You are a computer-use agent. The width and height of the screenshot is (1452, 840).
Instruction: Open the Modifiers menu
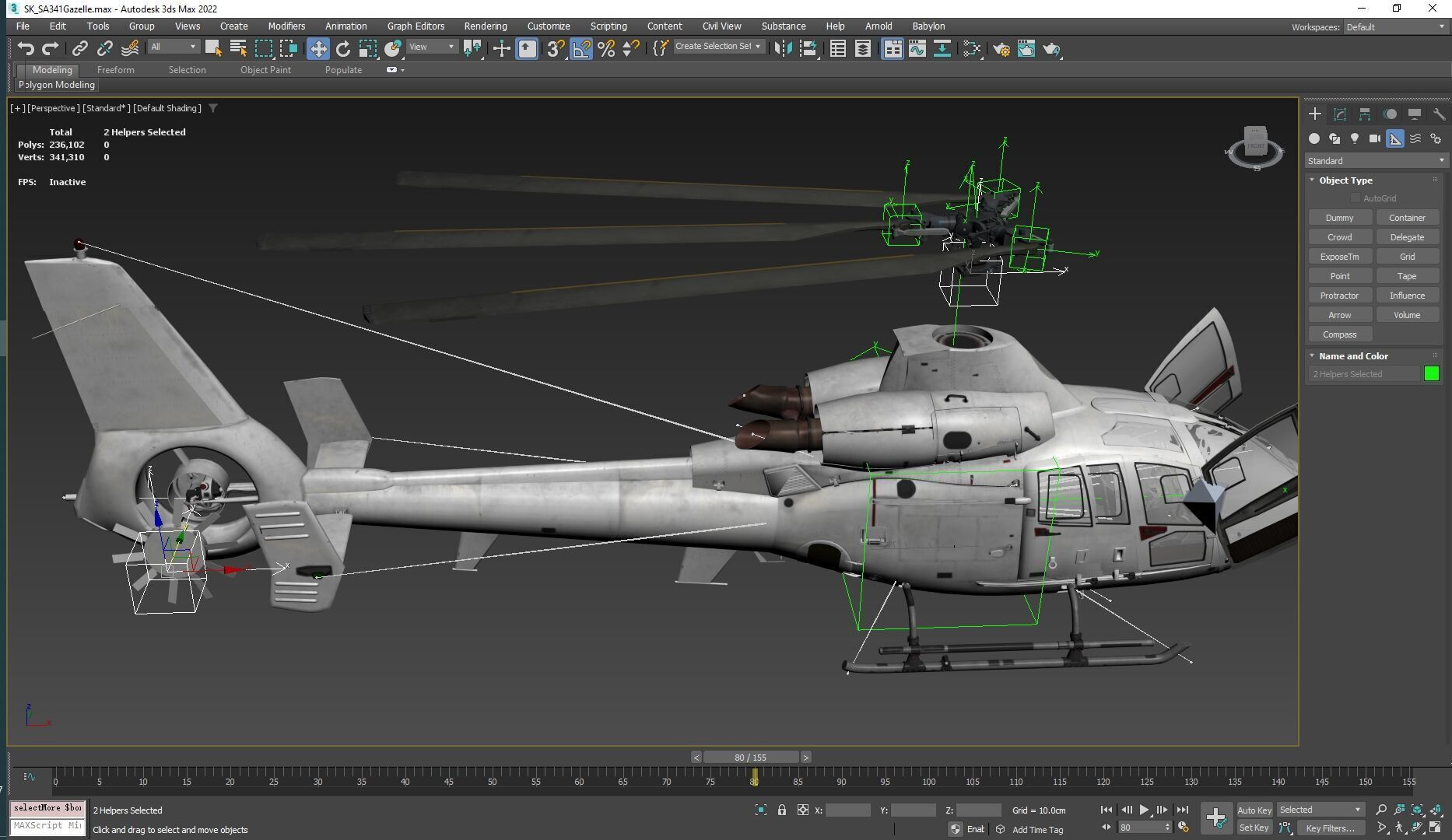tap(286, 26)
